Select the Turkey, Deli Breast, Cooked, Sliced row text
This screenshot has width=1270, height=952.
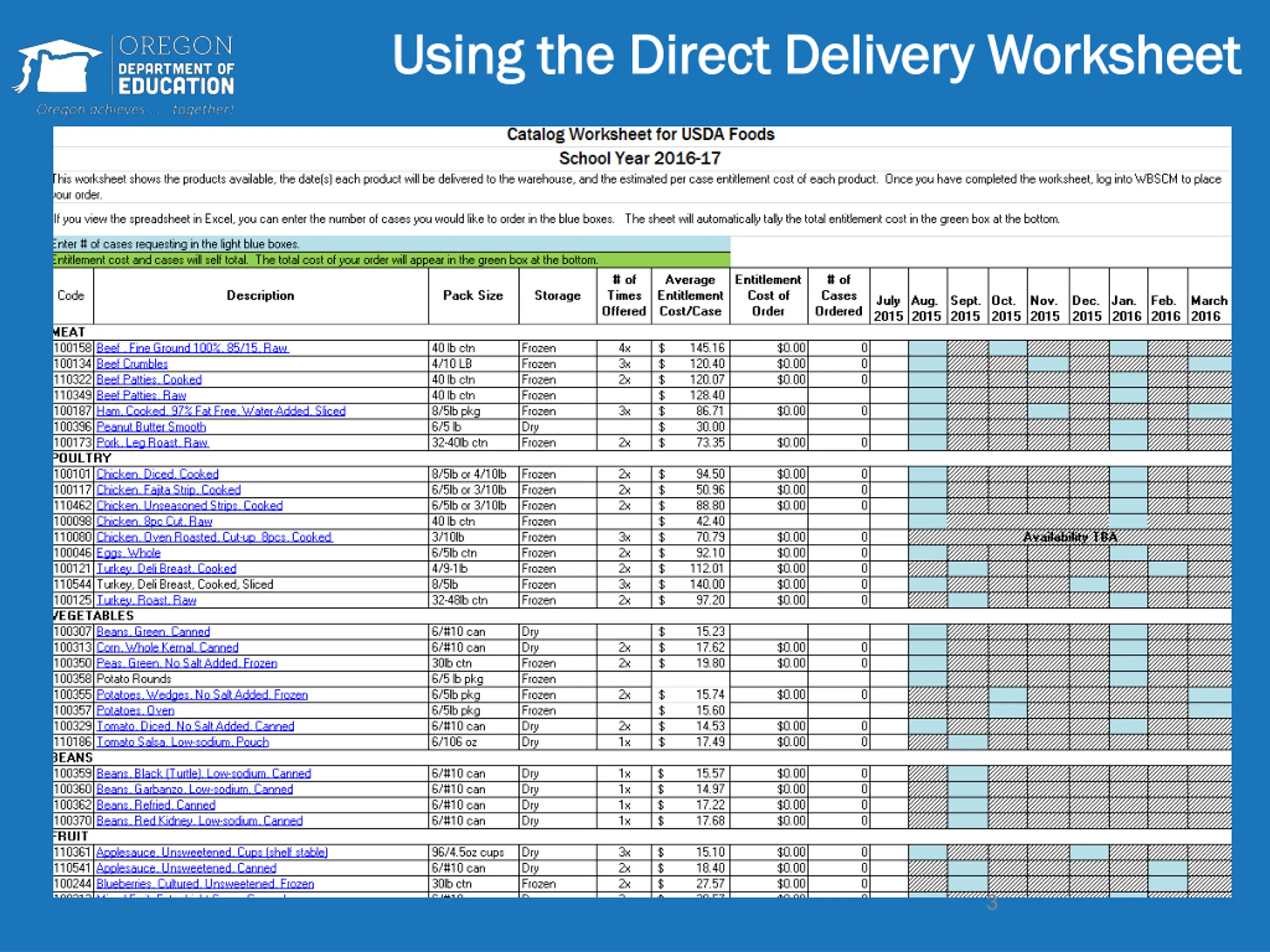185,584
